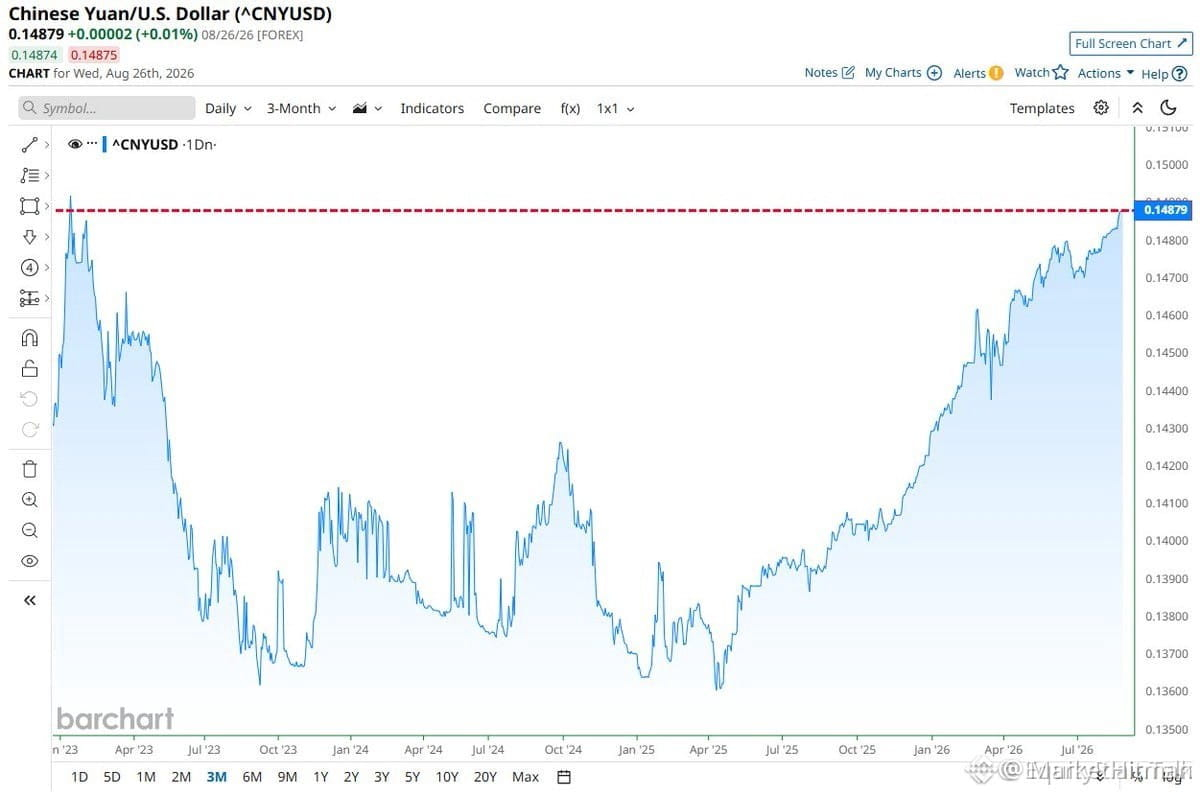Open the Indicators menu
The width and height of the screenshot is (1200, 795).
pos(432,108)
